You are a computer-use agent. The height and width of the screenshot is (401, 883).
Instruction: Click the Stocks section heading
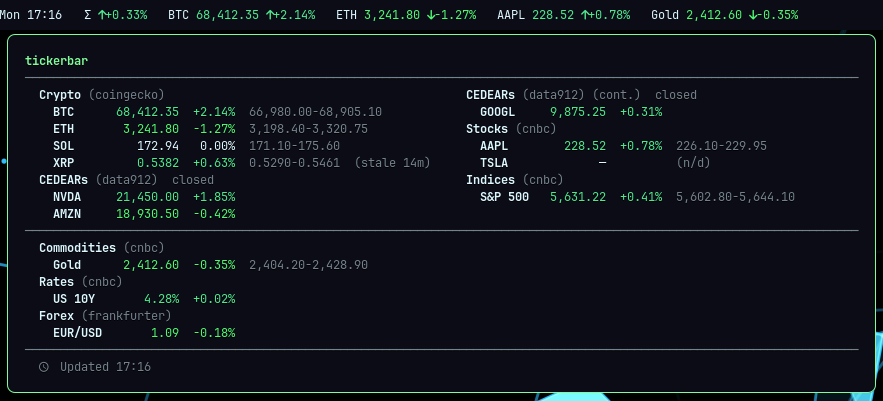pos(487,129)
